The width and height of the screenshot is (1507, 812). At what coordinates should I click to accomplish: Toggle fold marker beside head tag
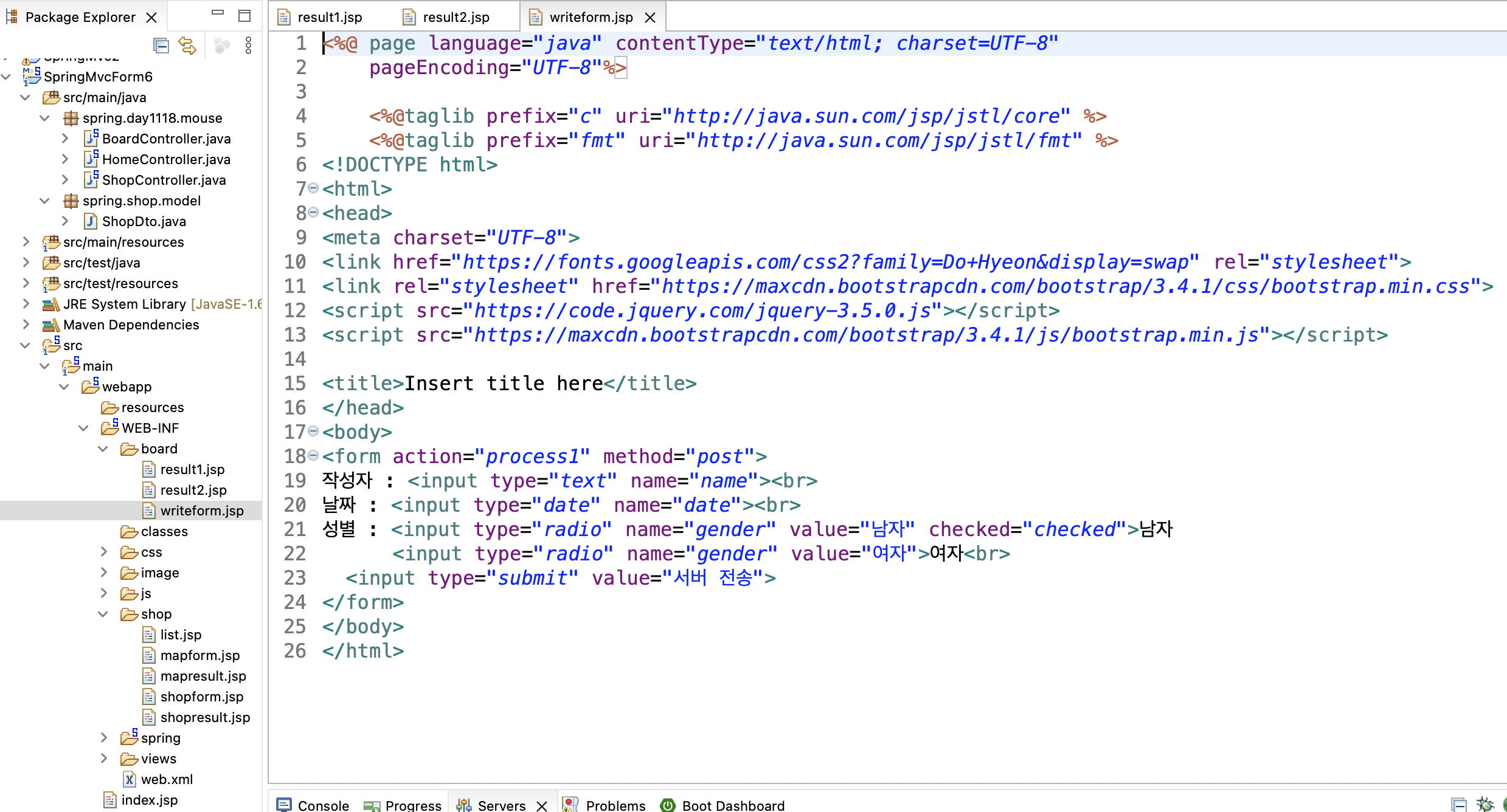313,212
